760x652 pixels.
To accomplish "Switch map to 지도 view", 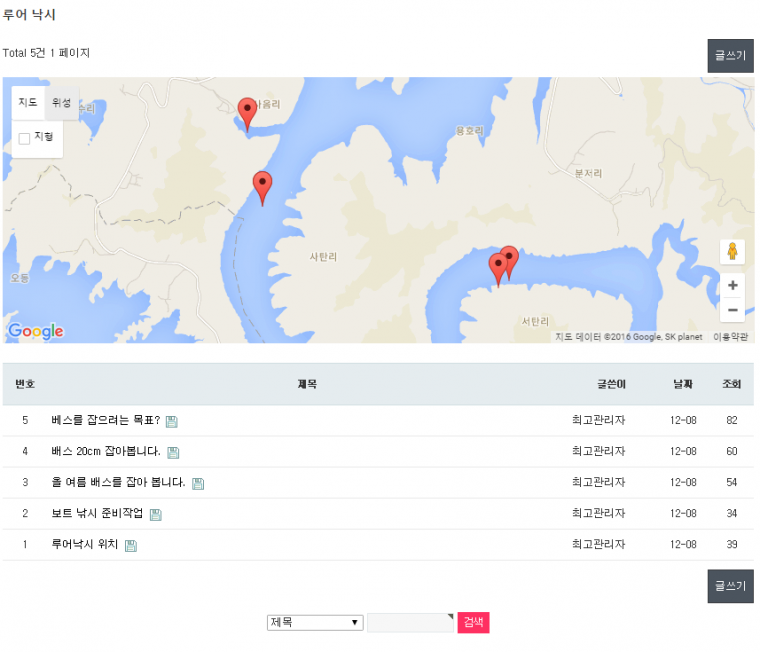I will (28, 103).
